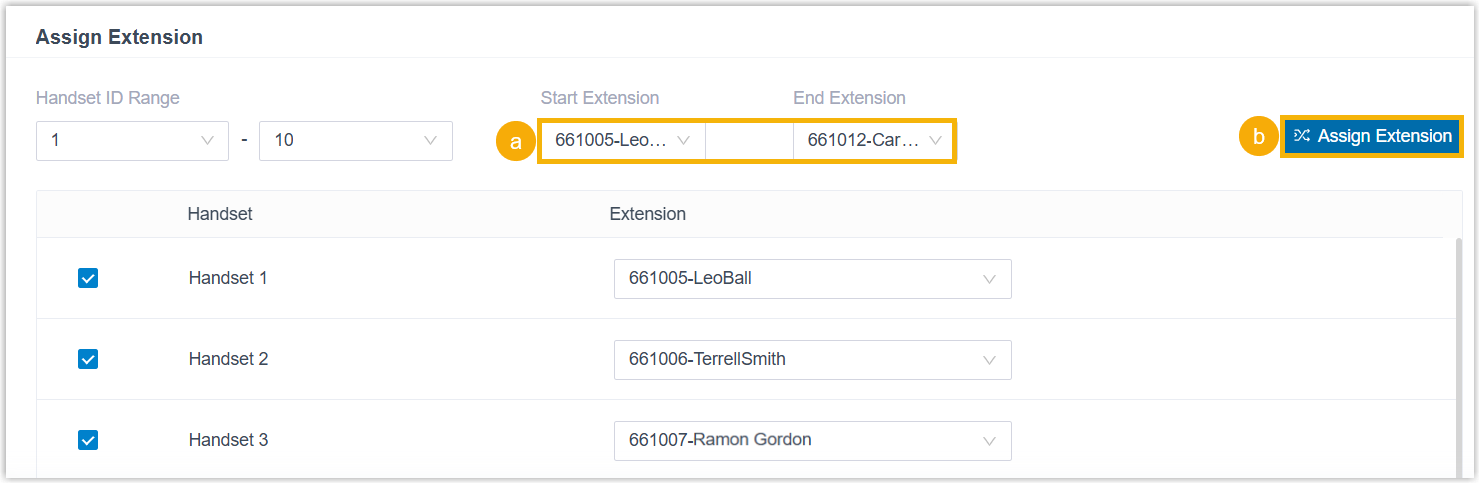This screenshot has height=484, width=1480.
Task: Expand the 661006-TerrellSmith extension dropdown
Action: [x=811, y=360]
